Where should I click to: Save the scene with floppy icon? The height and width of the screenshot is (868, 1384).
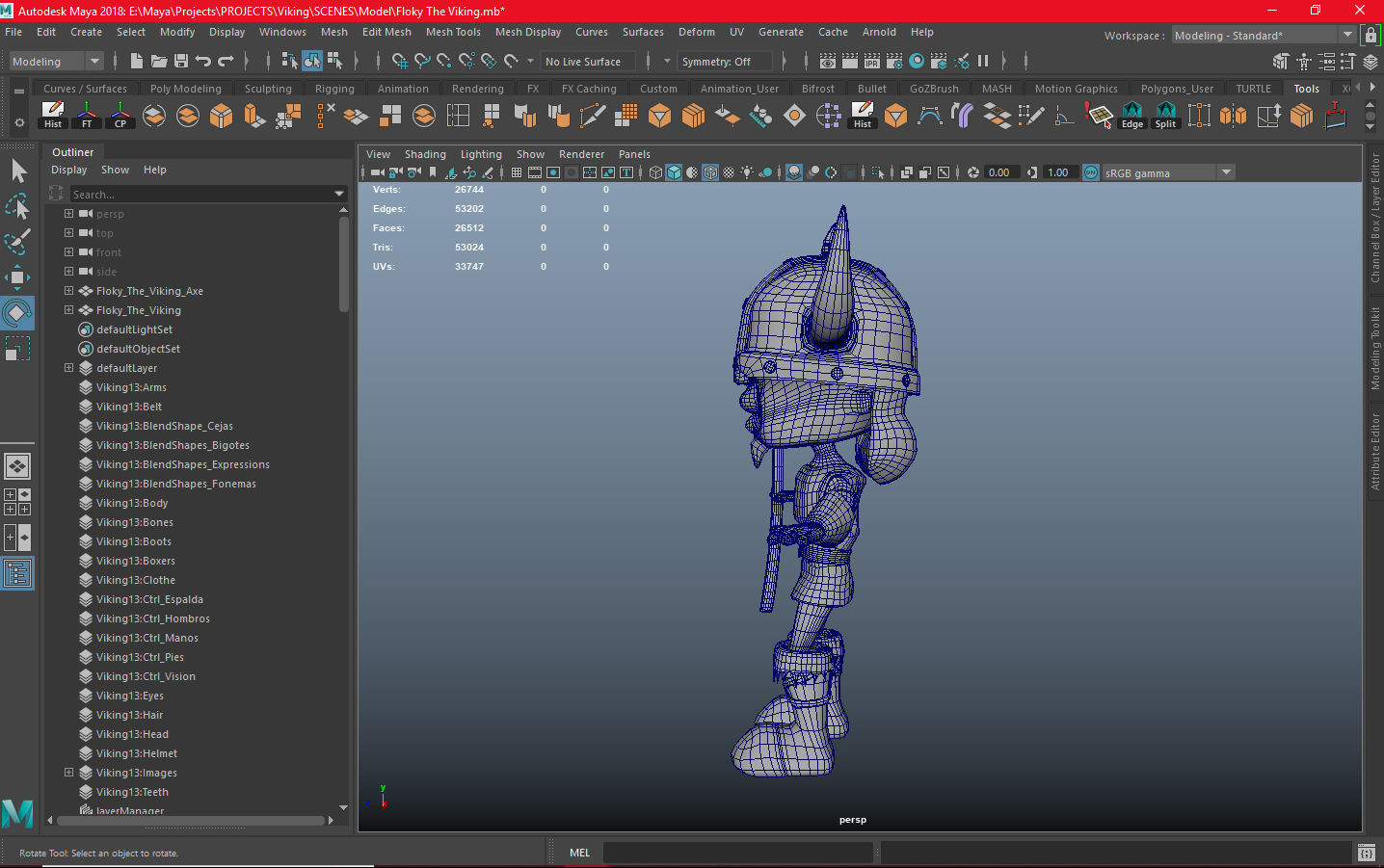tap(180, 61)
